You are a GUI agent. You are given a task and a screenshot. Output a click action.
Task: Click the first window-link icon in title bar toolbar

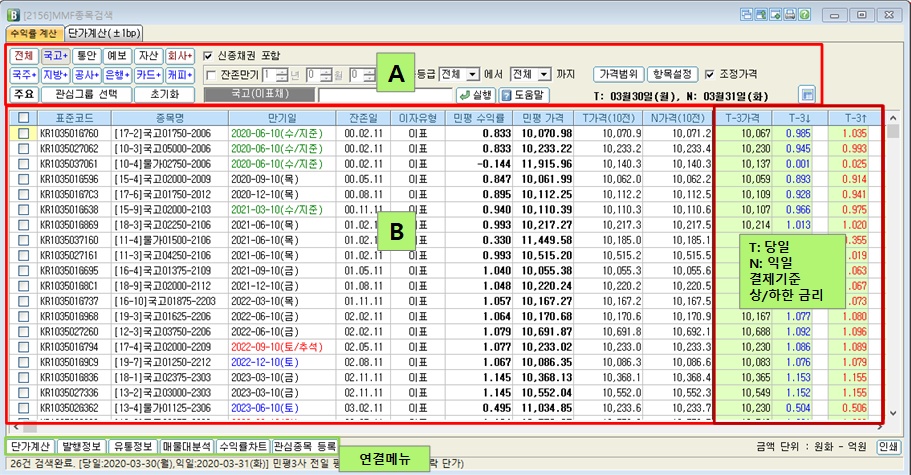click(x=744, y=15)
